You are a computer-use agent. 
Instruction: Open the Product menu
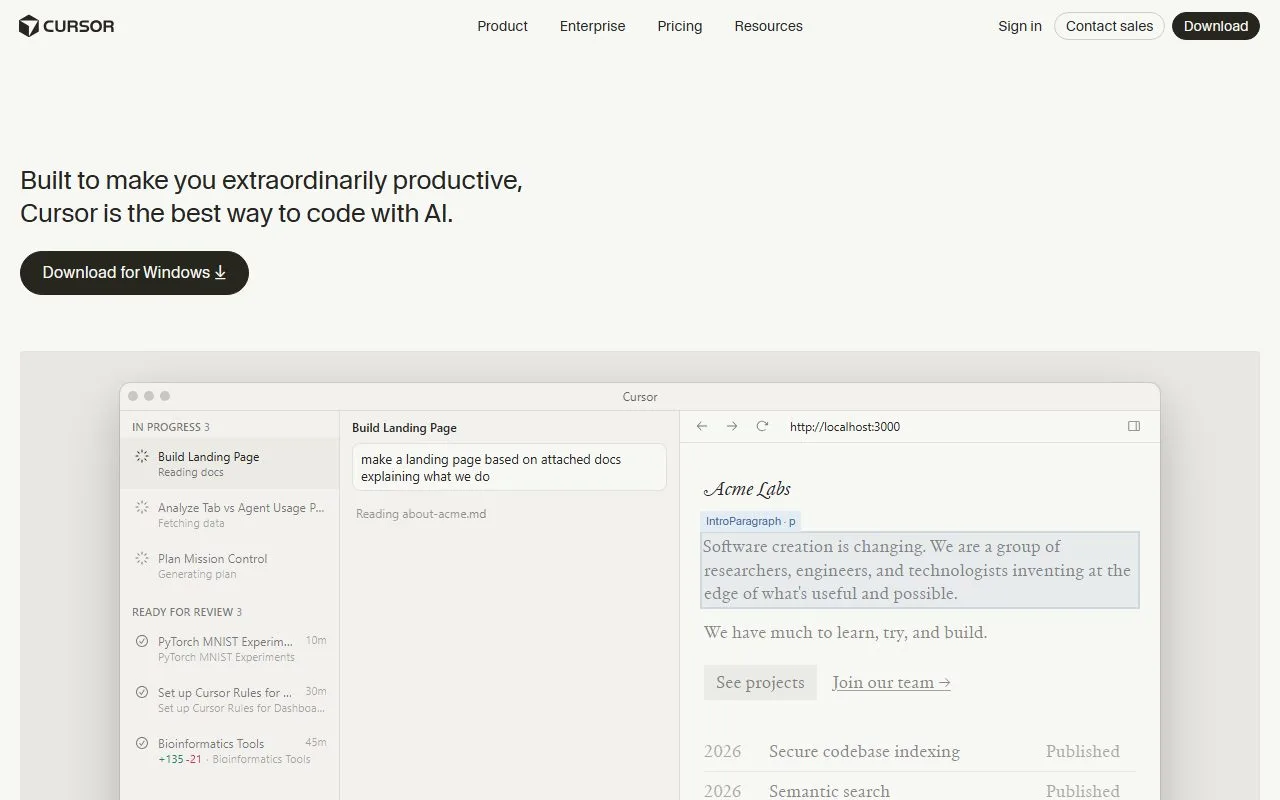click(x=502, y=26)
